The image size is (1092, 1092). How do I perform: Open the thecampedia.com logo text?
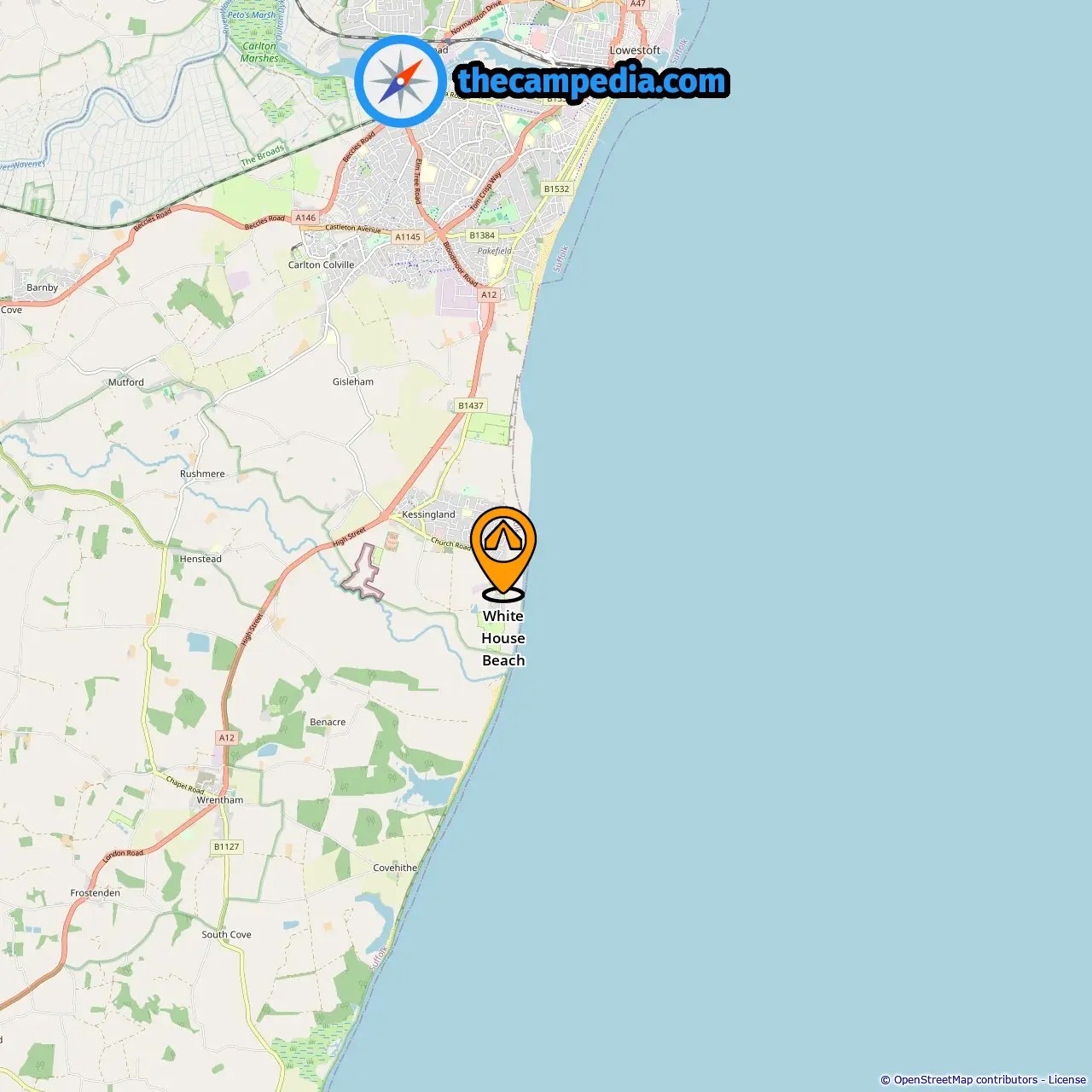pyautogui.click(x=592, y=82)
